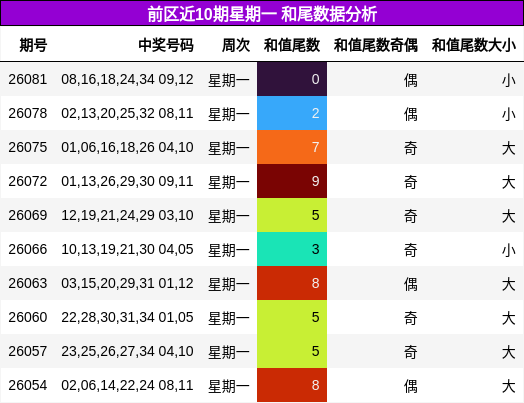Click winning numbers 22,28,30,31,34 01,05
The image size is (524, 403).
tap(127, 317)
